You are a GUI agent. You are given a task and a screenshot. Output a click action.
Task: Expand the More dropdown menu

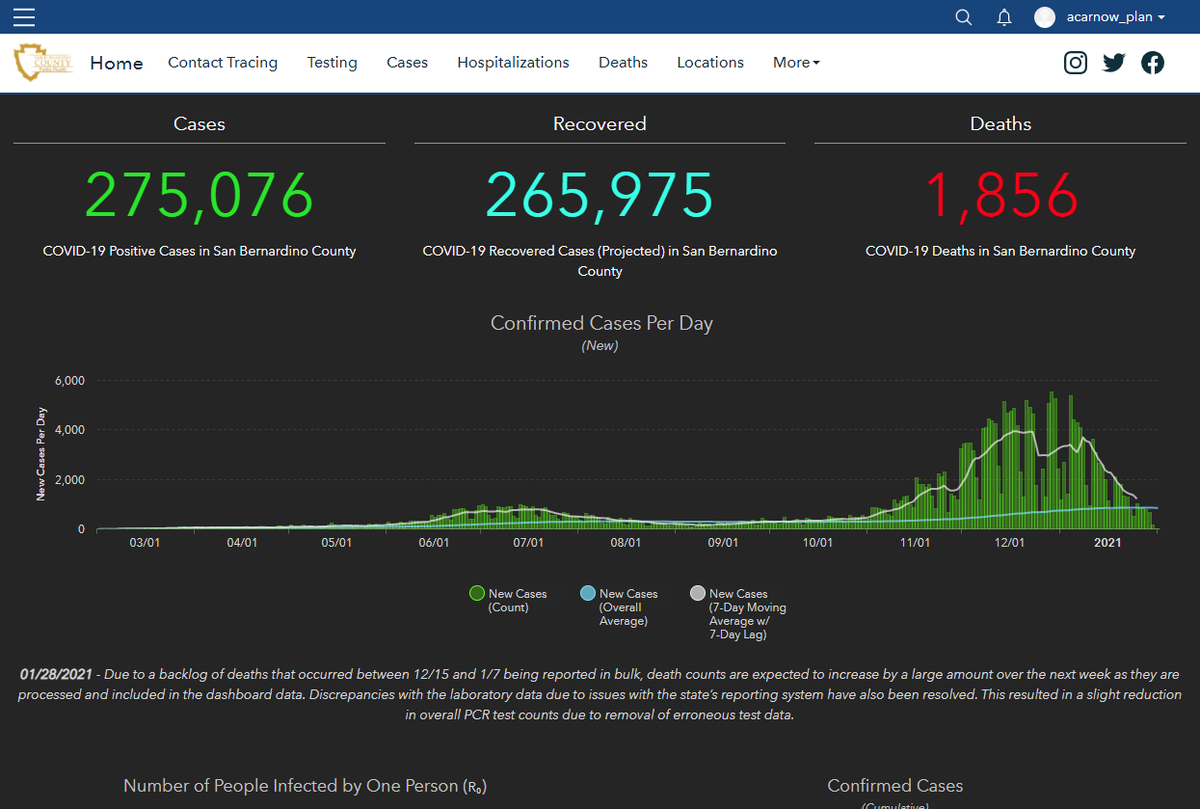(x=796, y=62)
